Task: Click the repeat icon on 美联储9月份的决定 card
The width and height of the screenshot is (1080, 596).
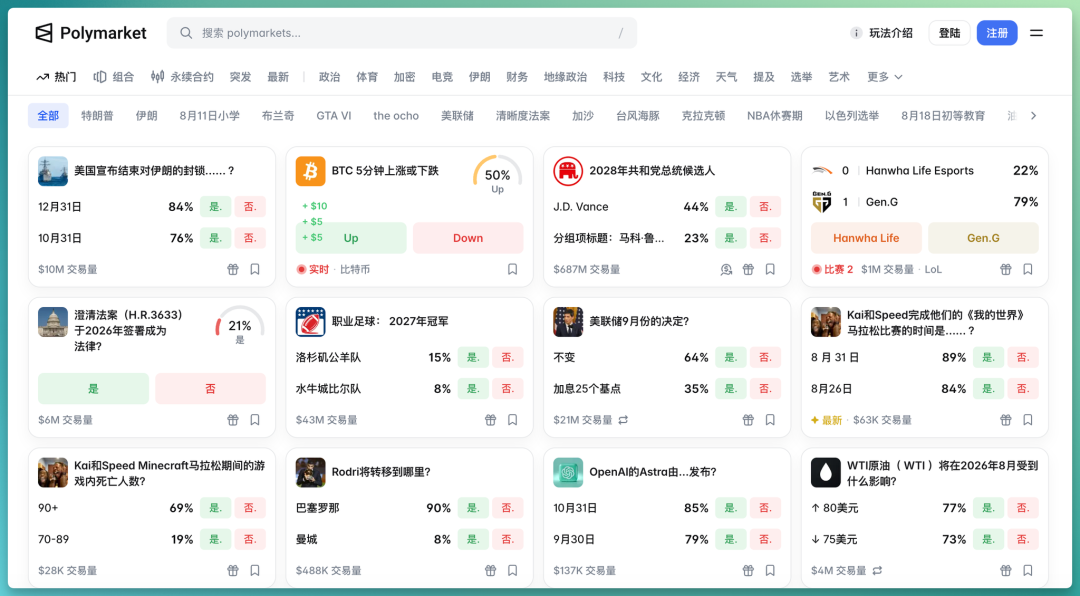Action: pos(623,420)
